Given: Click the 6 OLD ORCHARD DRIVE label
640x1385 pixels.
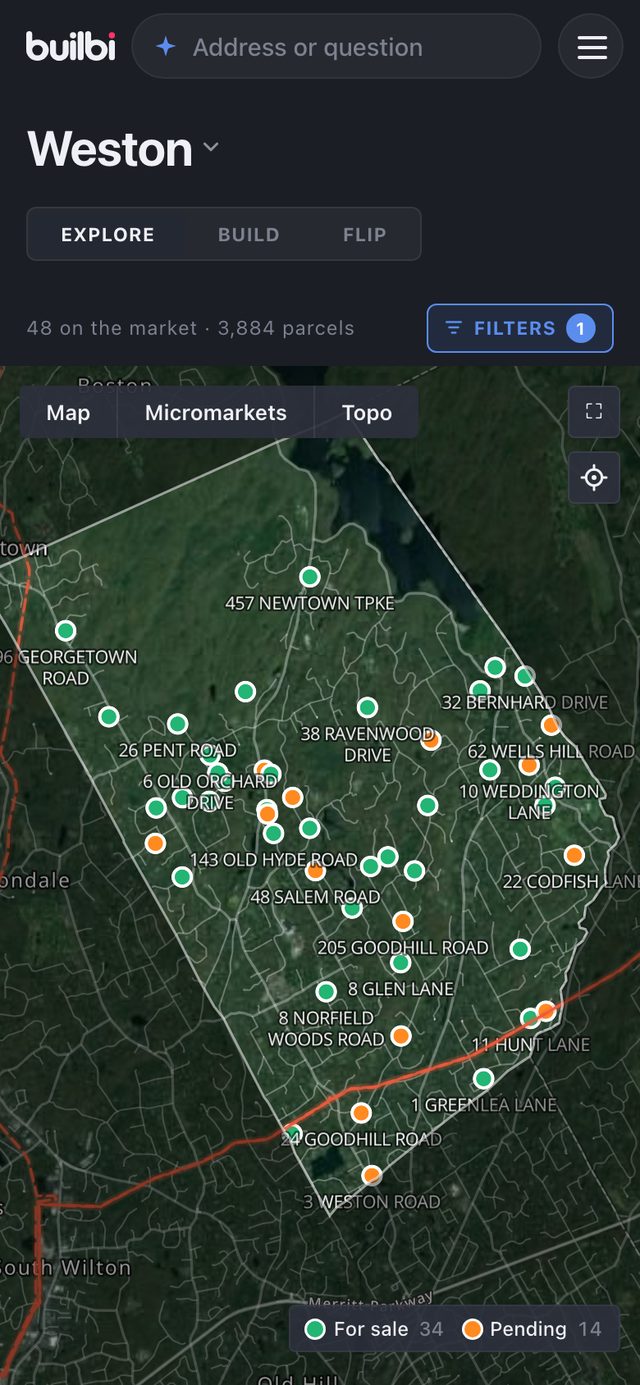Looking at the screenshot, I should (210, 792).
